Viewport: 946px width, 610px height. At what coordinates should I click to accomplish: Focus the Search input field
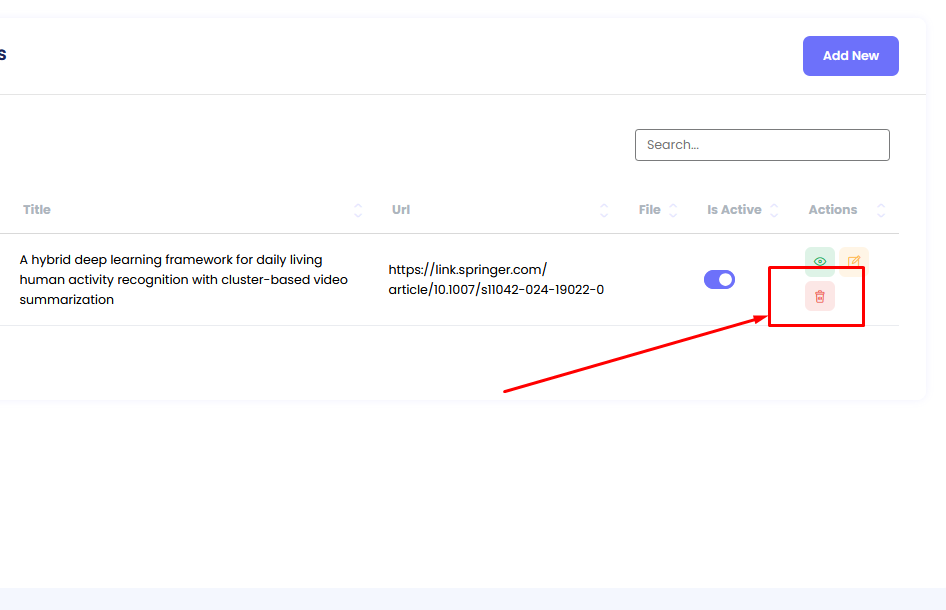pyautogui.click(x=762, y=145)
